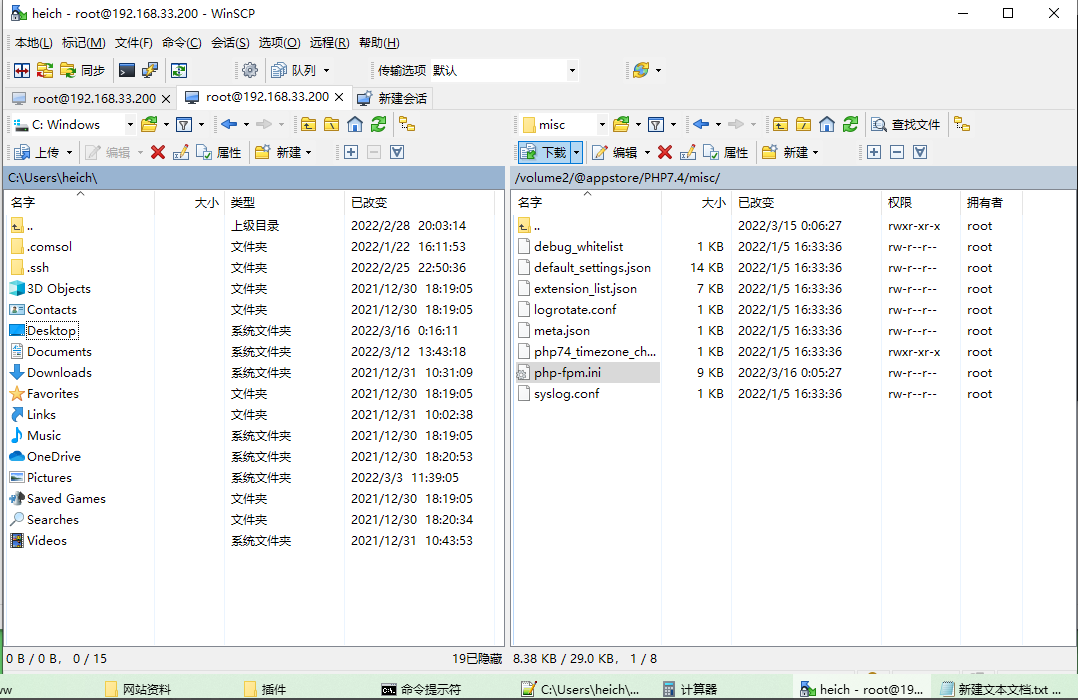Click the Keep remote directory up to date icon
Image resolution: width=1078 pixels, height=700 pixels.
click(x=179, y=70)
